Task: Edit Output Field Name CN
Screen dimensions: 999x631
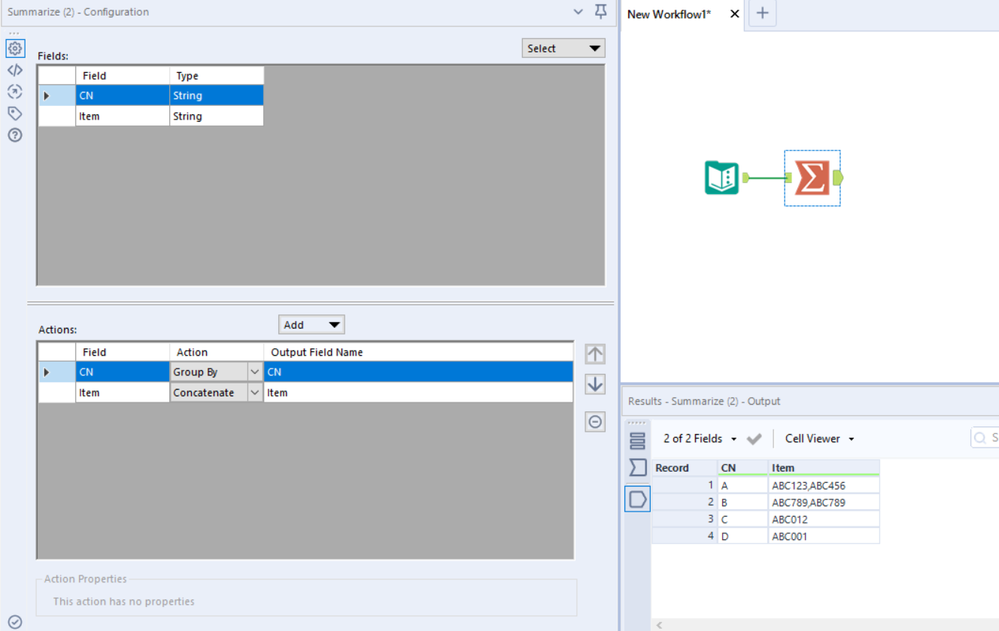Action: click(x=418, y=372)
